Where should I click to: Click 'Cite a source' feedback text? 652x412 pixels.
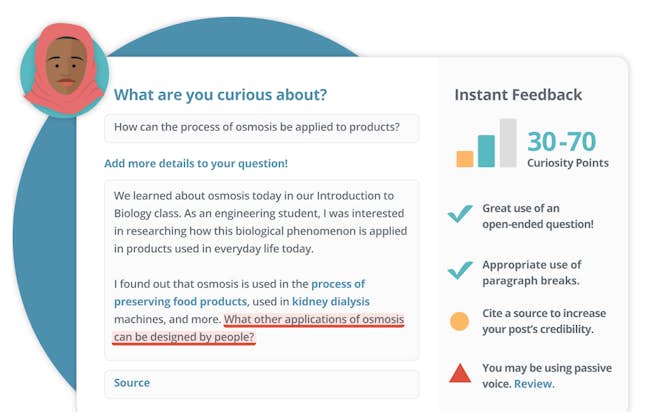click(544, 321)
